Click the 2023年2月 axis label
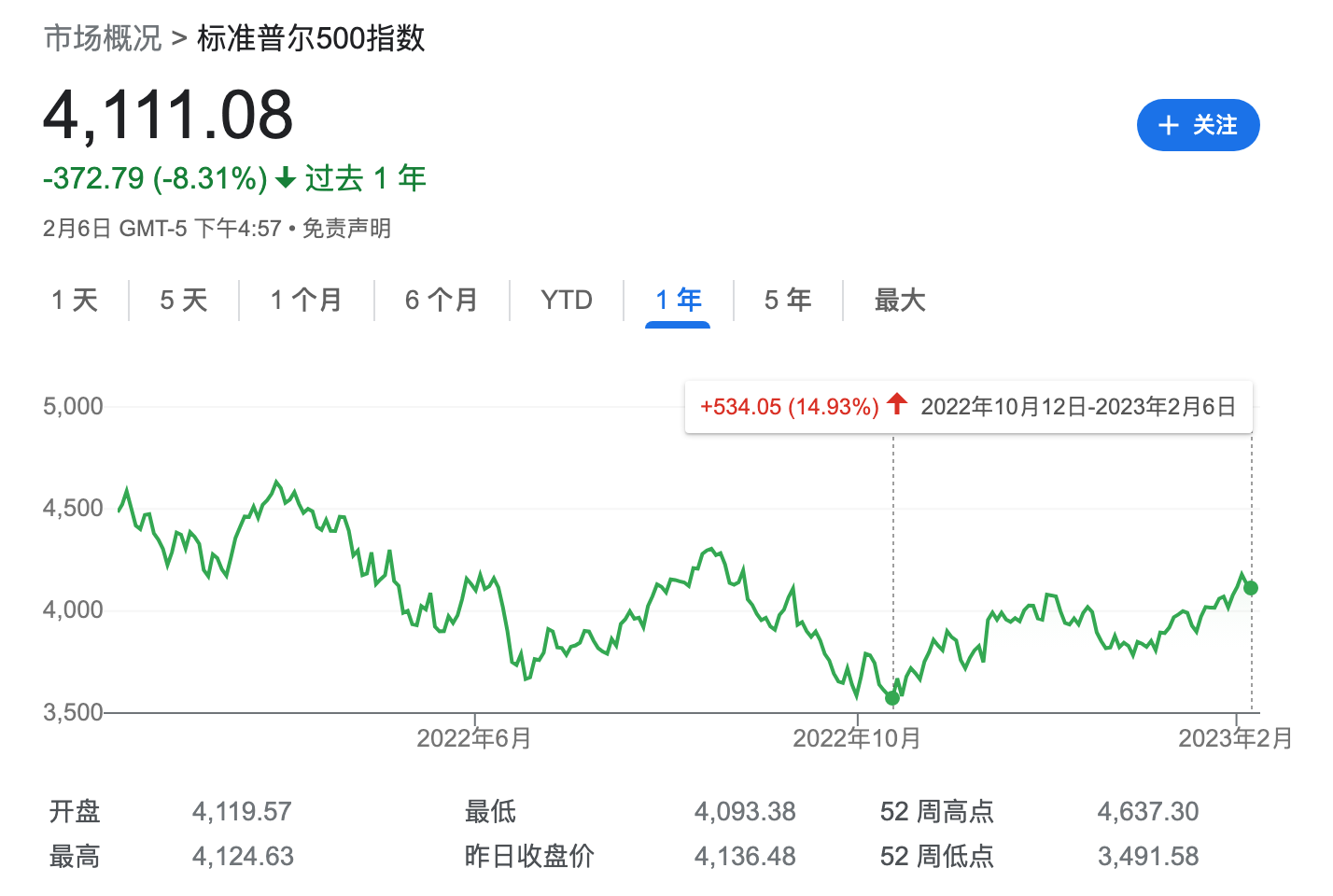 pyautogui.click(x=1236, y=738)
